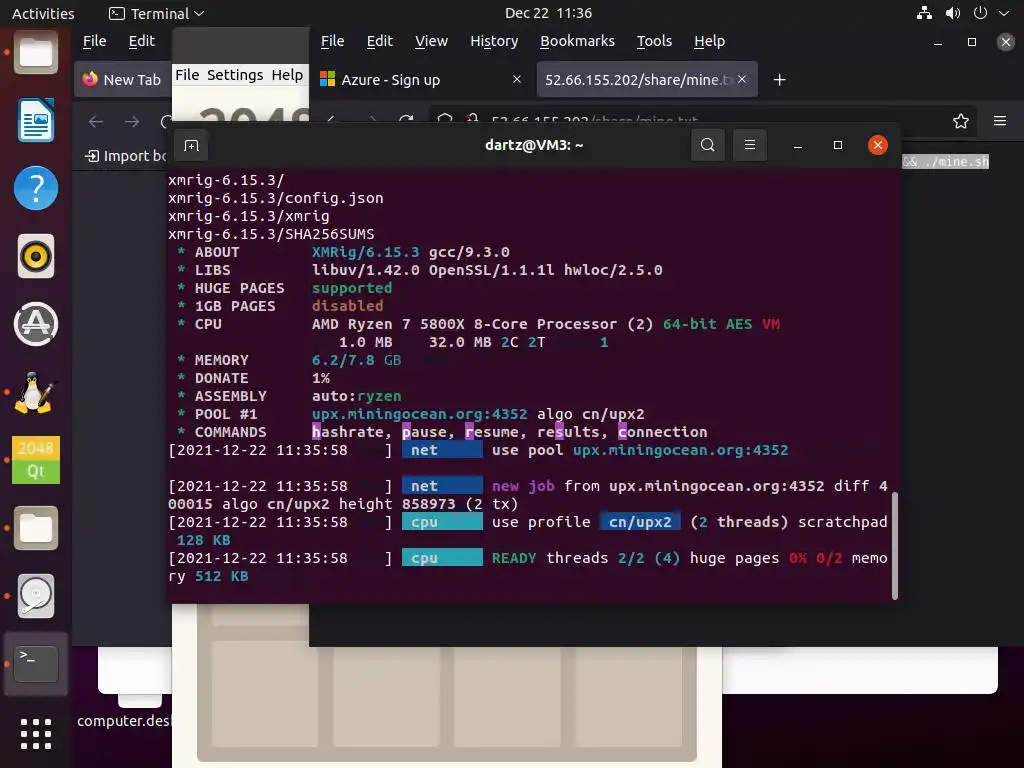Open new terminal tab button
The image size is (1024, 768).
(191, 145)
